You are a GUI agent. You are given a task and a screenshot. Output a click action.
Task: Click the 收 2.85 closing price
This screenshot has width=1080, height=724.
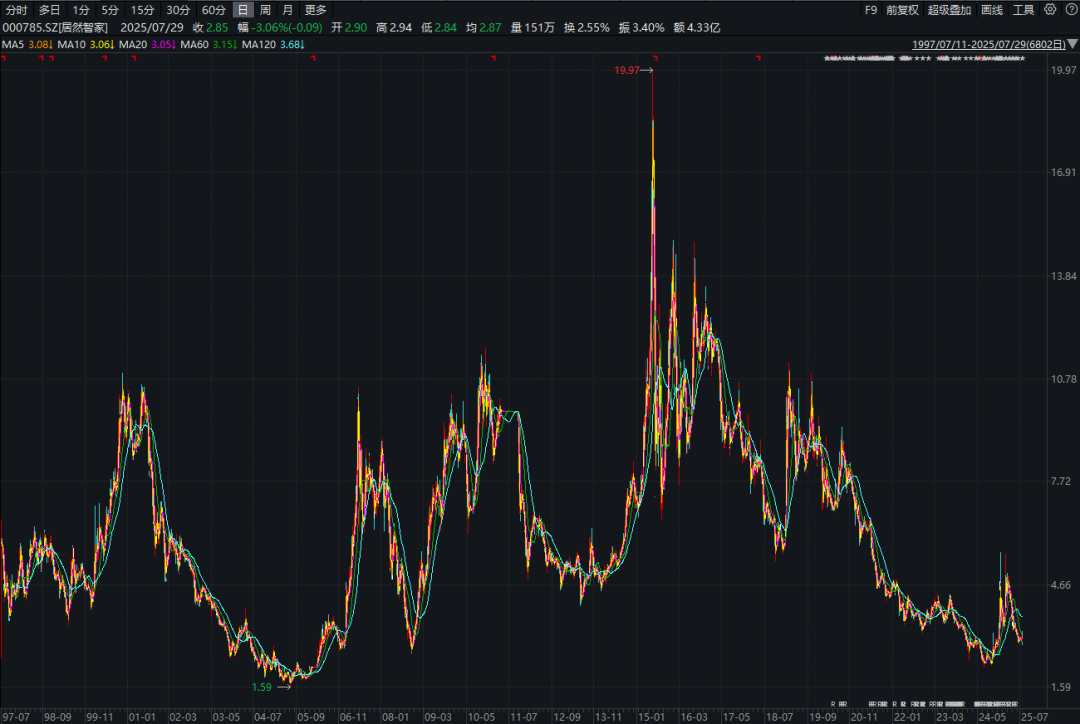[x=210, y=28]
